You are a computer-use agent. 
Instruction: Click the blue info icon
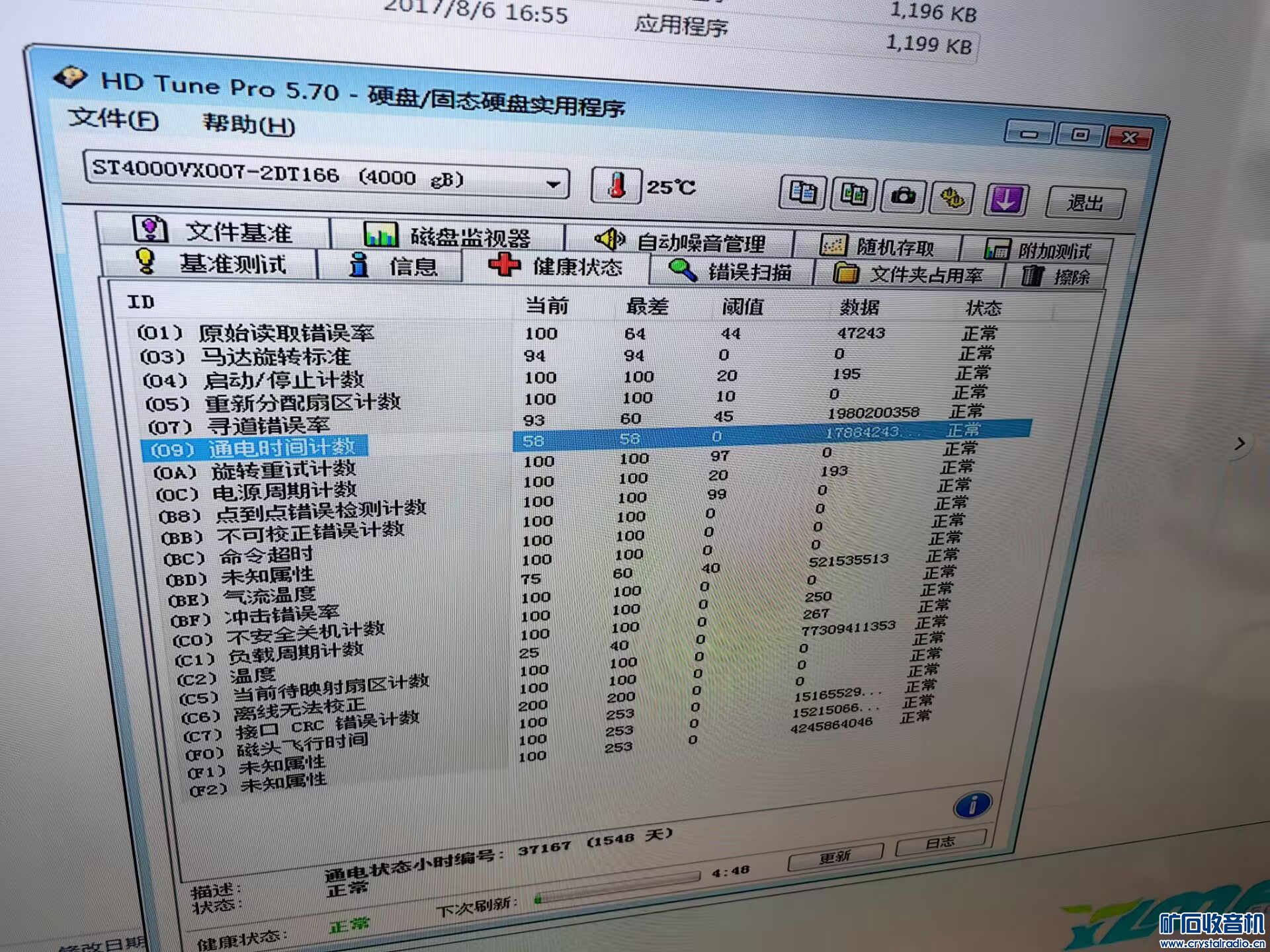972,805
